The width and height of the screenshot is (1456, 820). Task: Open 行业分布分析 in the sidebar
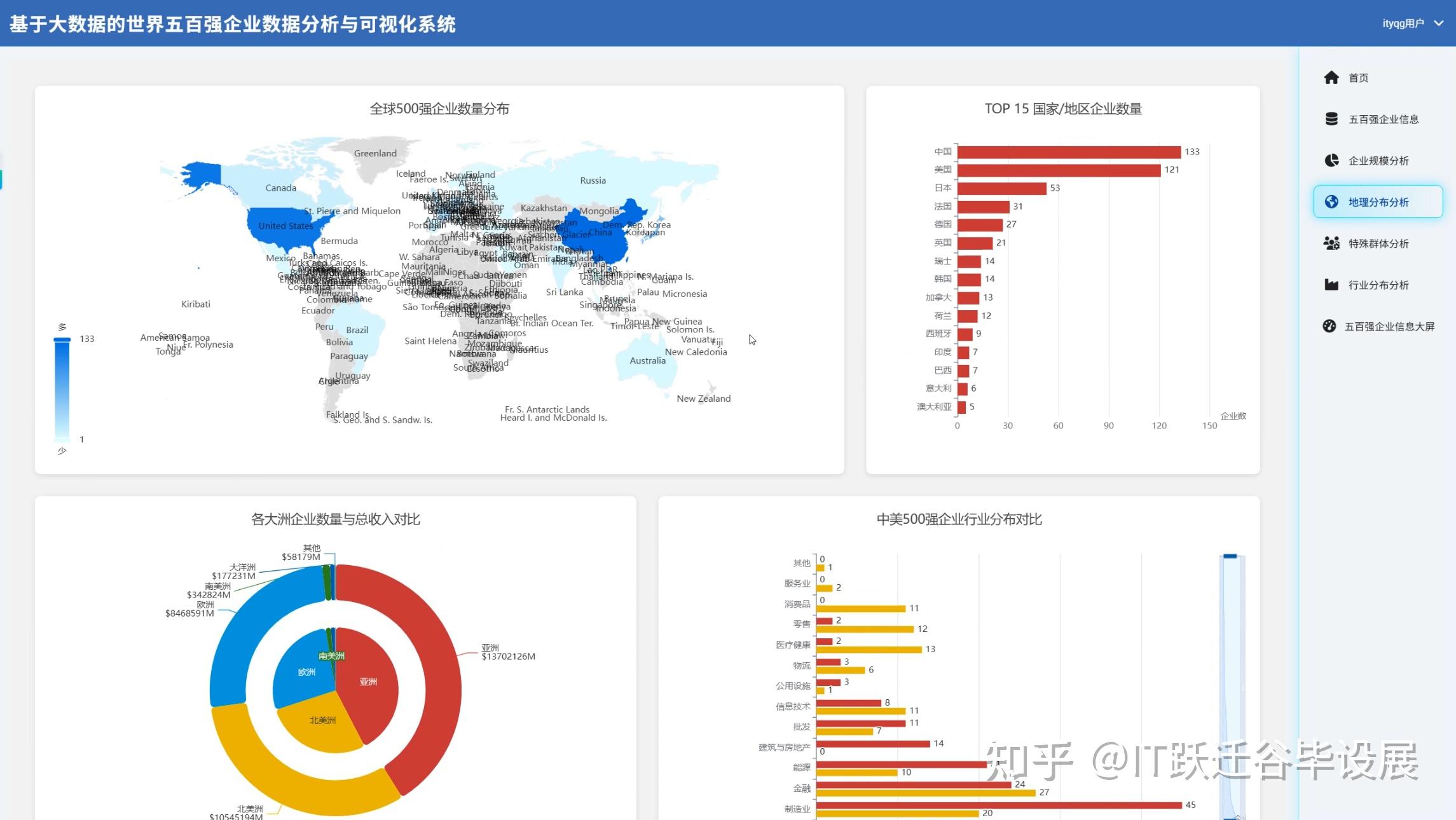(x=1378, y=284)
